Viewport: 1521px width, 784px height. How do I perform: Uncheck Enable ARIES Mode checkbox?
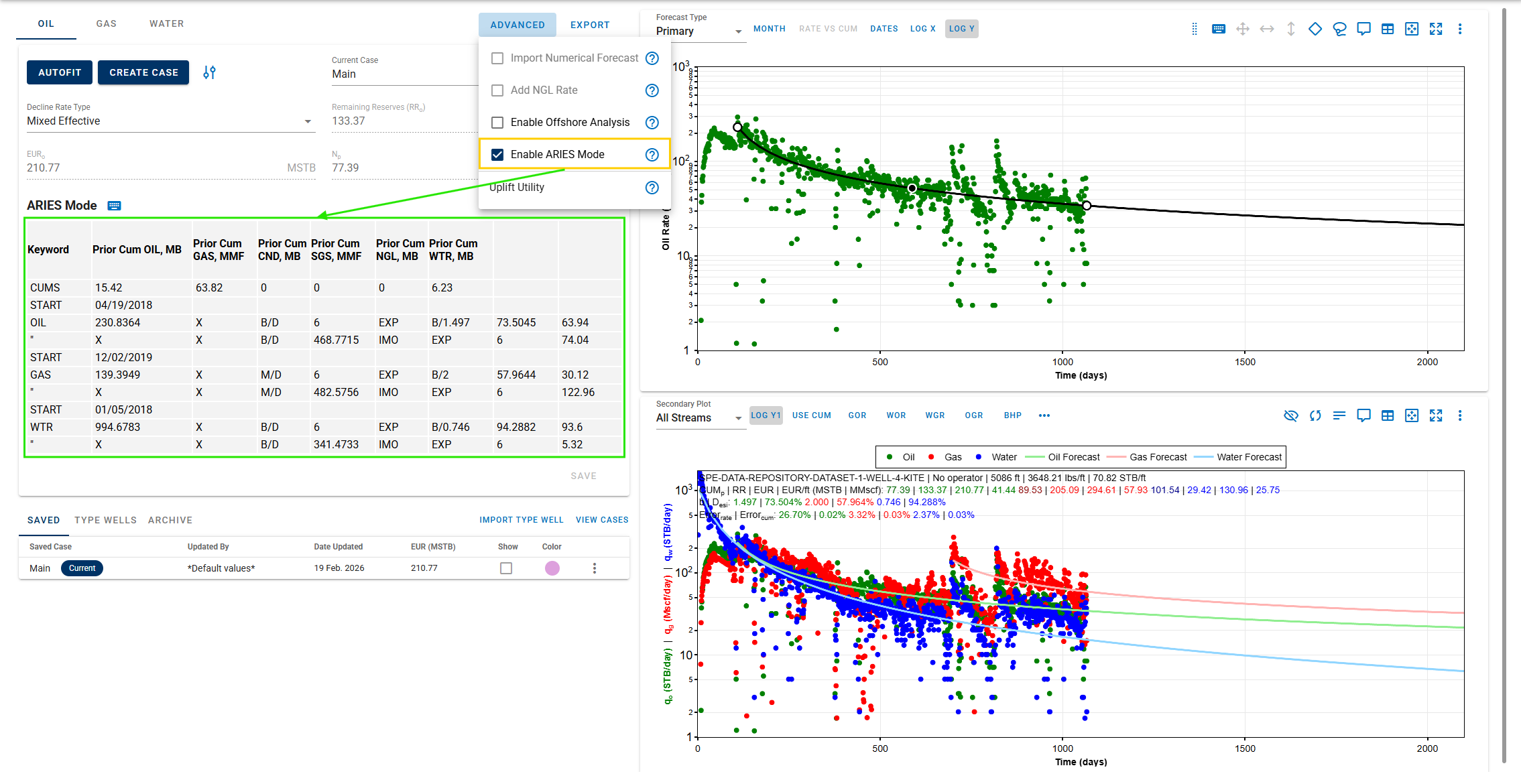point(497,155)
